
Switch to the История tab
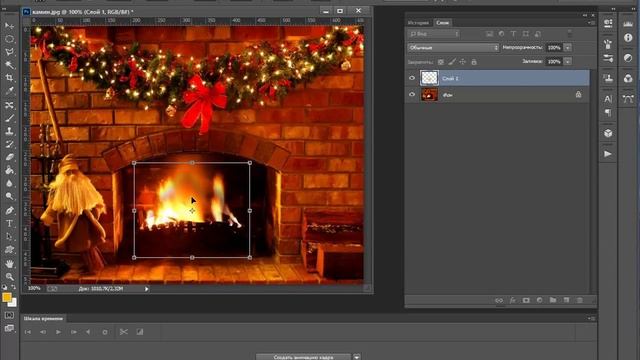418,23
